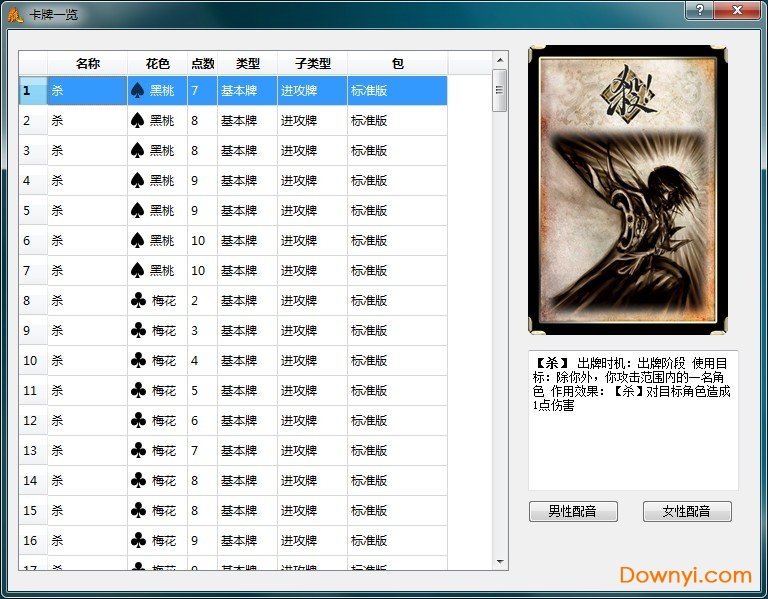Click the 杀 name cell in row 16
Screen dimensions: 768x599
pyautogui.click(x=87, y=541)
